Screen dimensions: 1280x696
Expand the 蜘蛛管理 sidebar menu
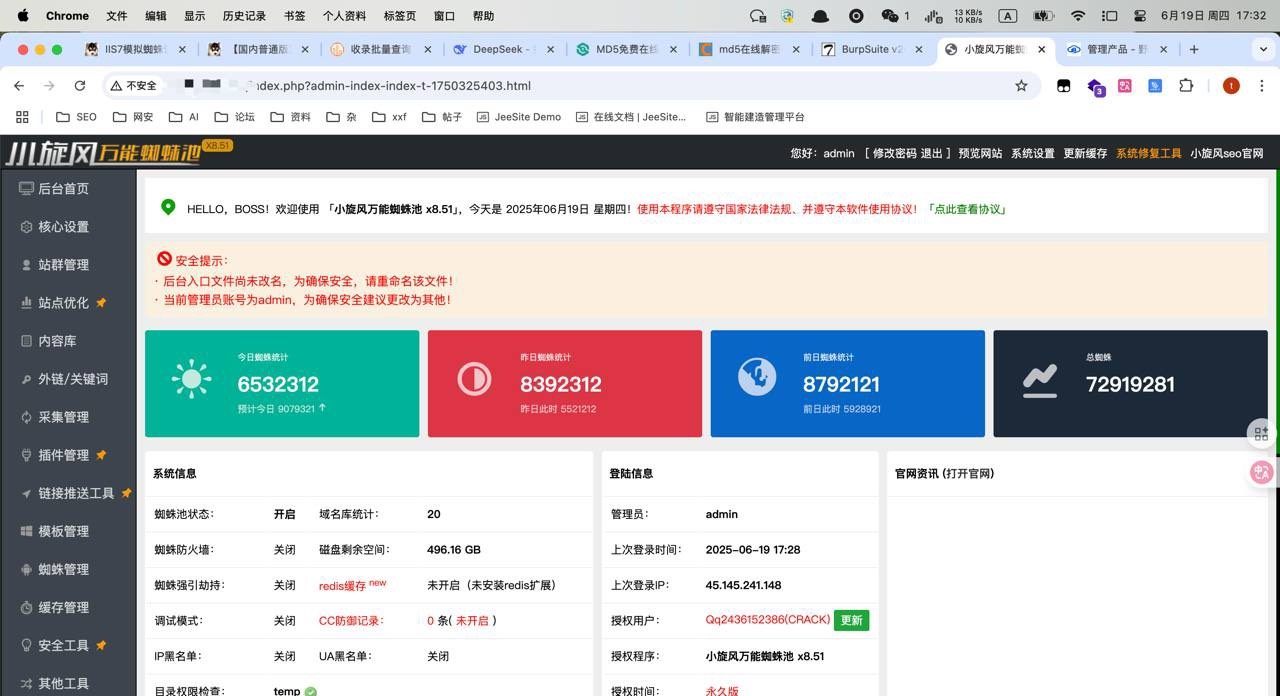click(x=63, y=569)
